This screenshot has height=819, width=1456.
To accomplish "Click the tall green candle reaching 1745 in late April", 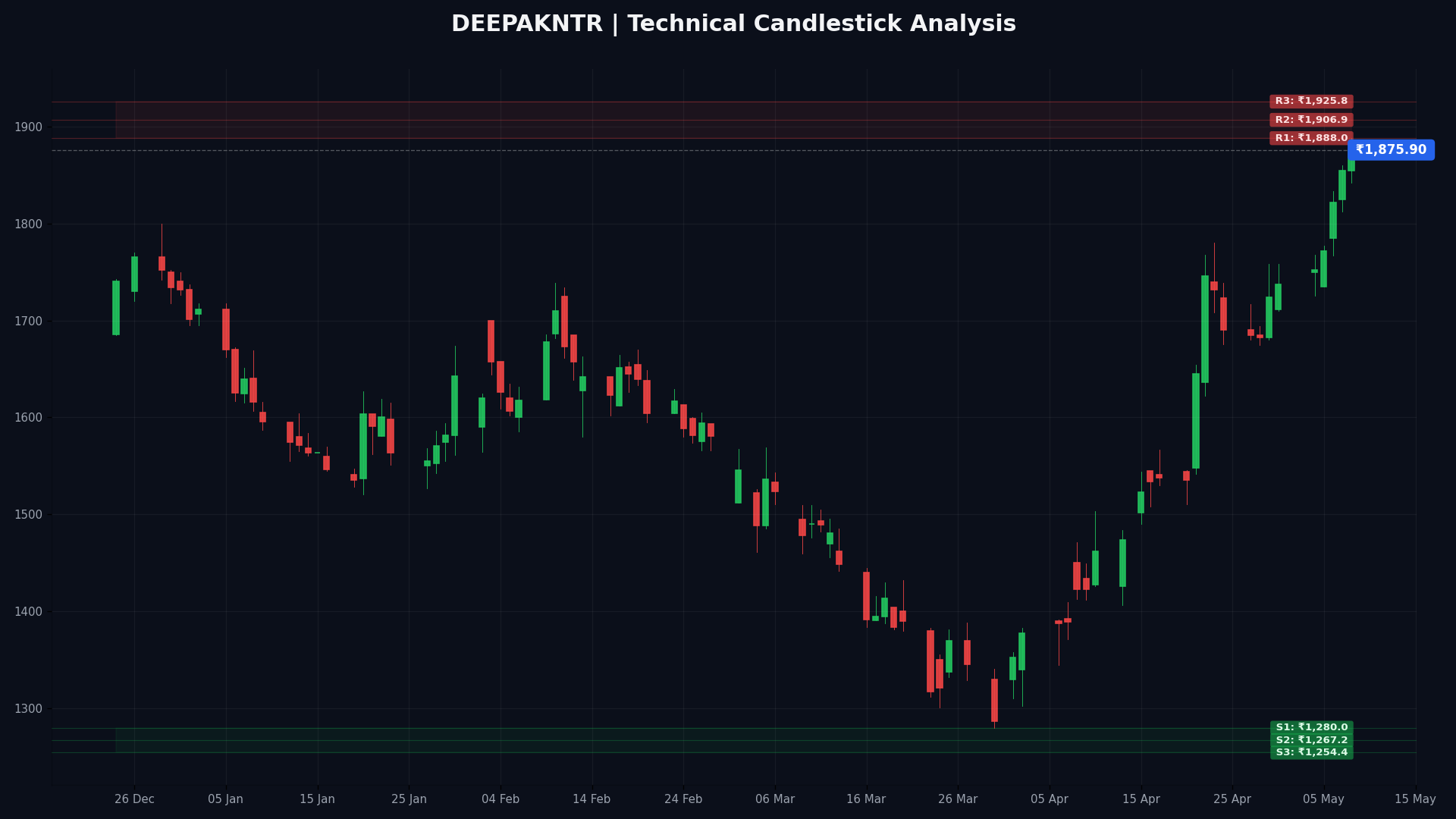I will (1205, 329).
